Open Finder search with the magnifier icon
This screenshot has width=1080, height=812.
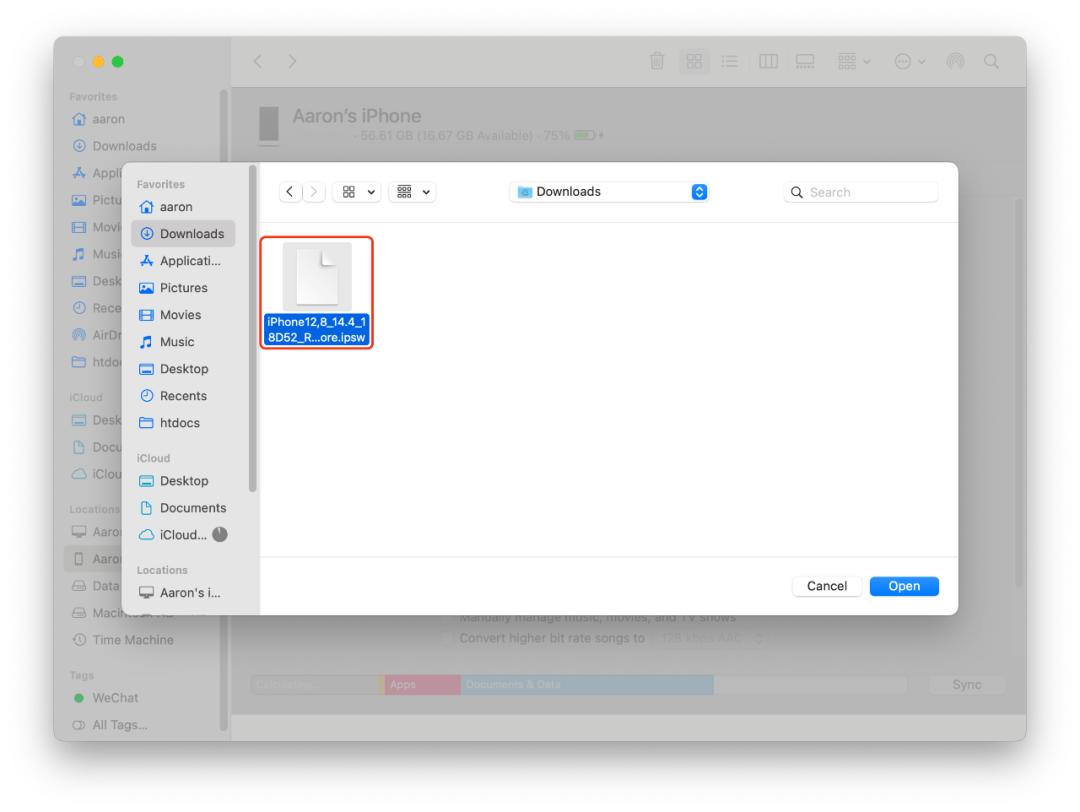click(991, 61)
